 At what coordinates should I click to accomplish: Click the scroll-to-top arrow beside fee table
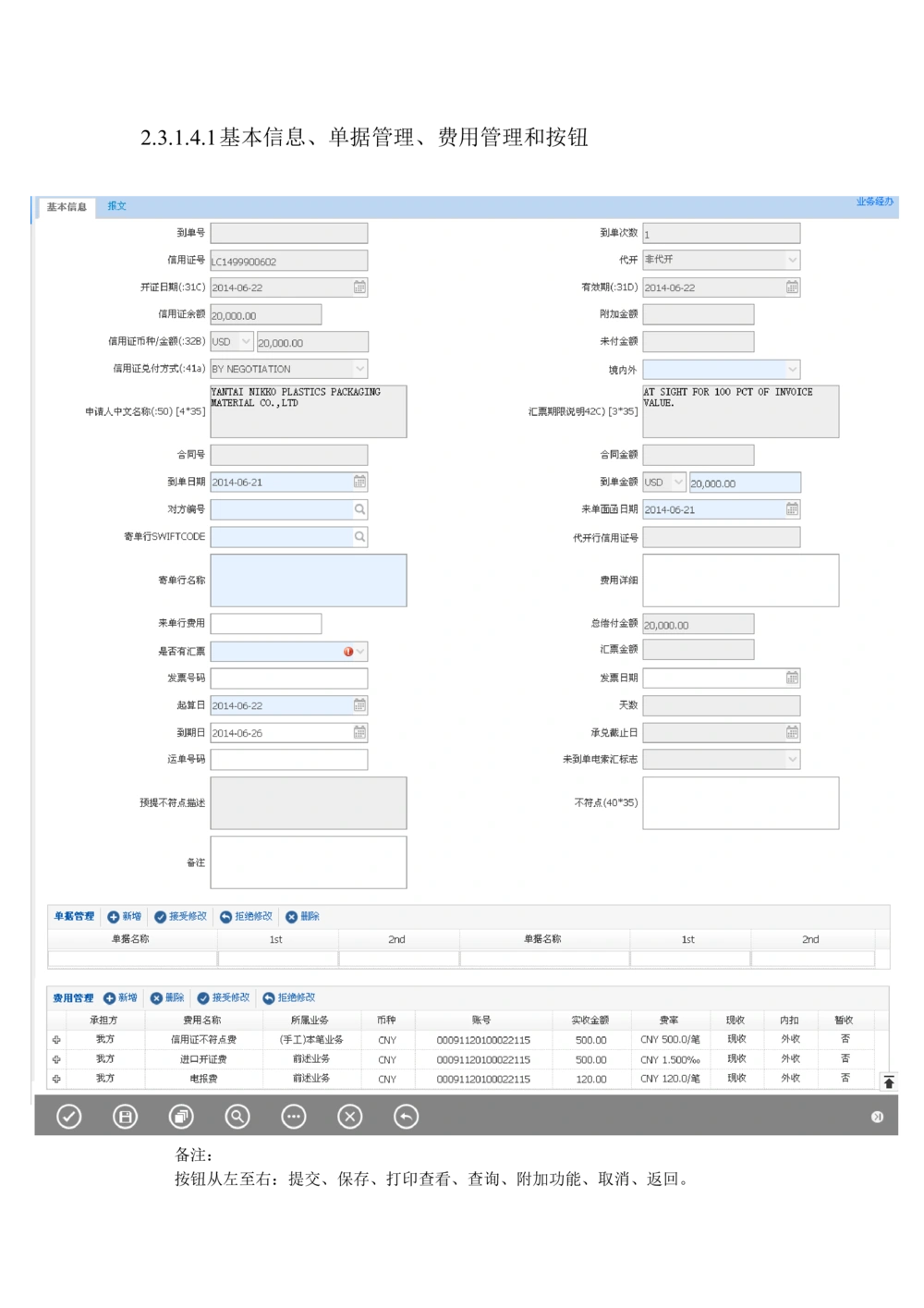click(888, 1080)
